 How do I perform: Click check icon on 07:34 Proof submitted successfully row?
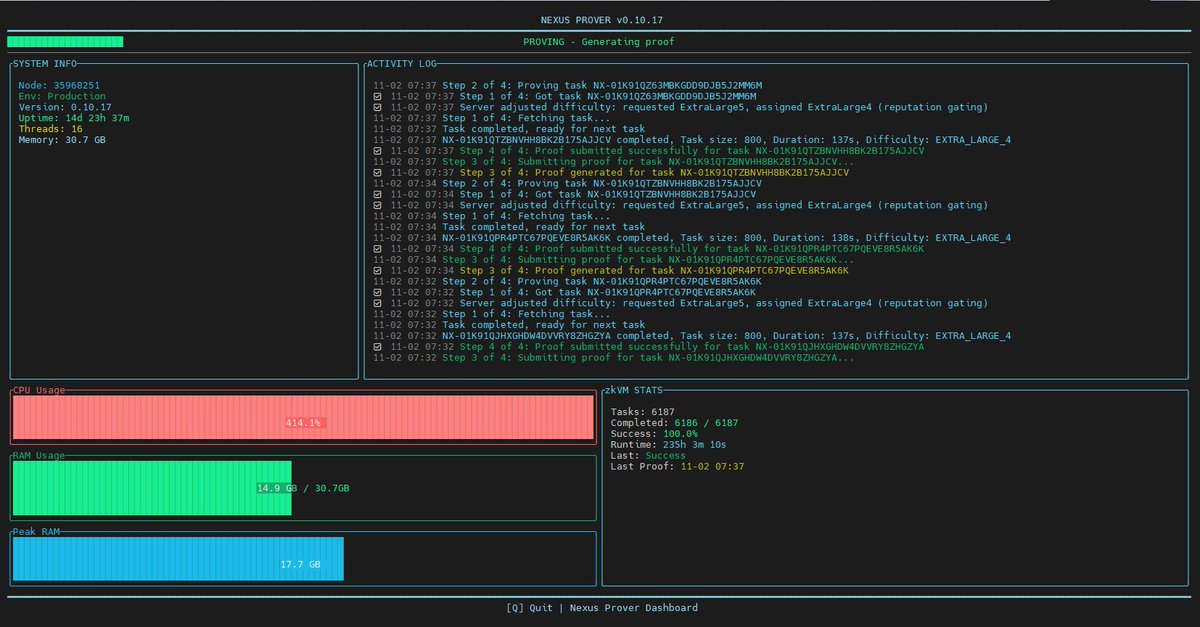(x=377, y=248)
